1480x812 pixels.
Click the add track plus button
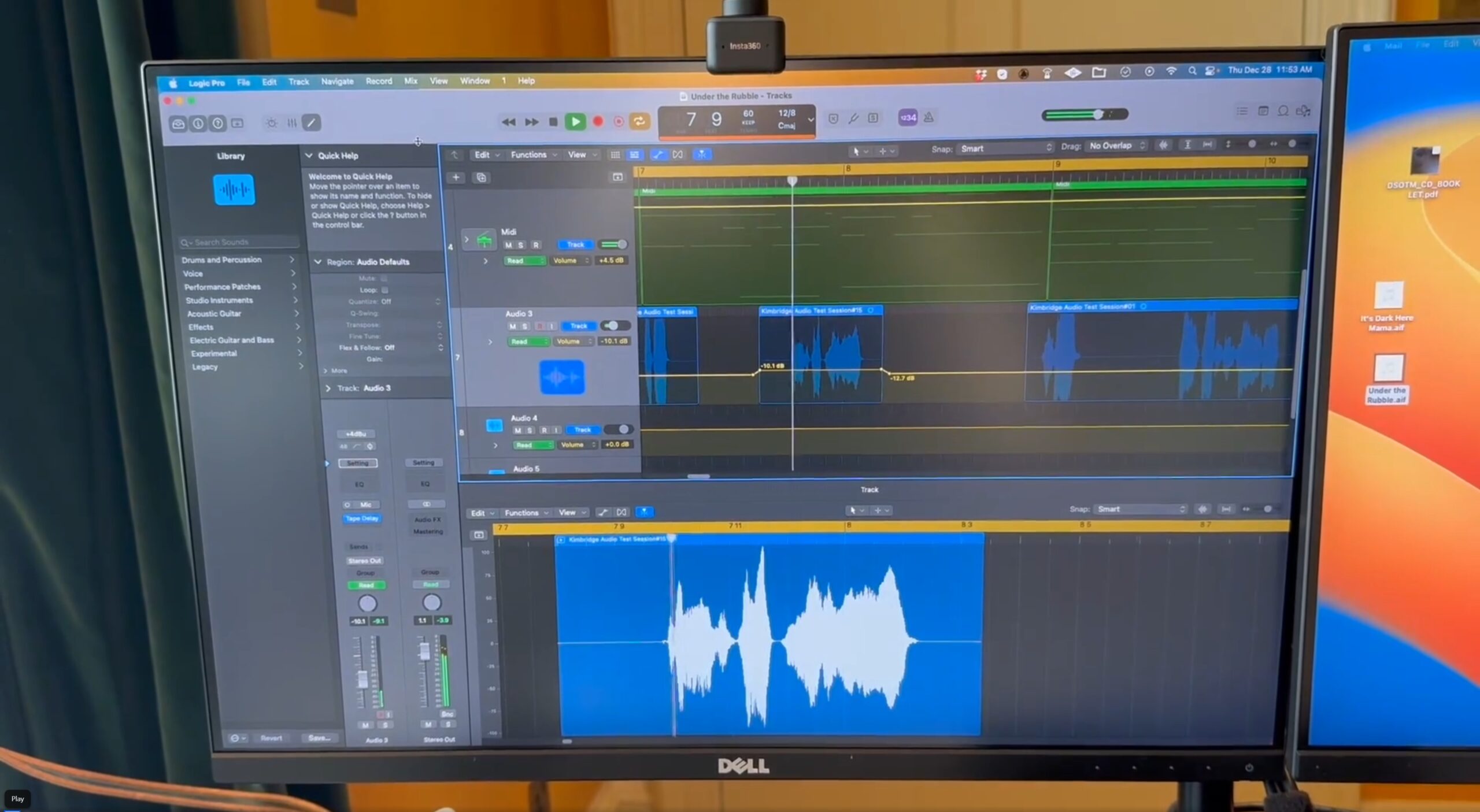point(456,177)
